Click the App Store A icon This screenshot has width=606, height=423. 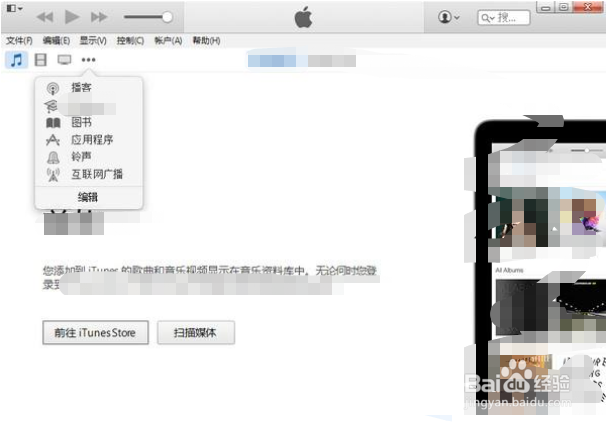click(x=53, y=140)
